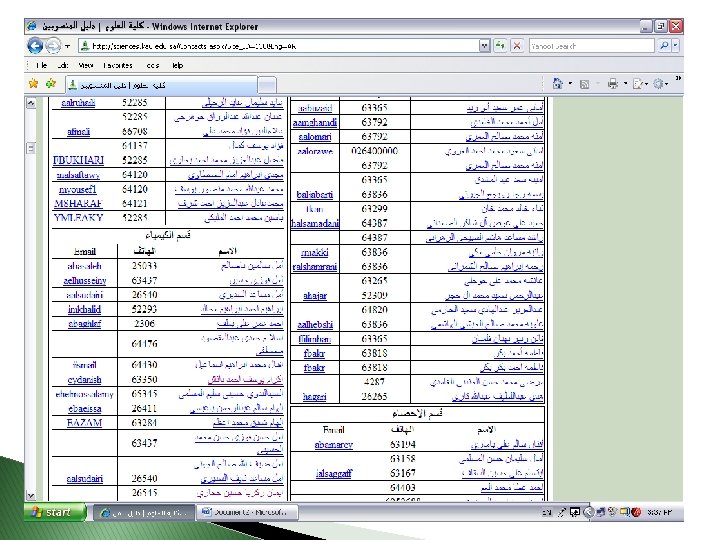The width and height of the screenshot is (720, 540).
Task: Click the red round tray icon
Action: click(x=636, y=512)
